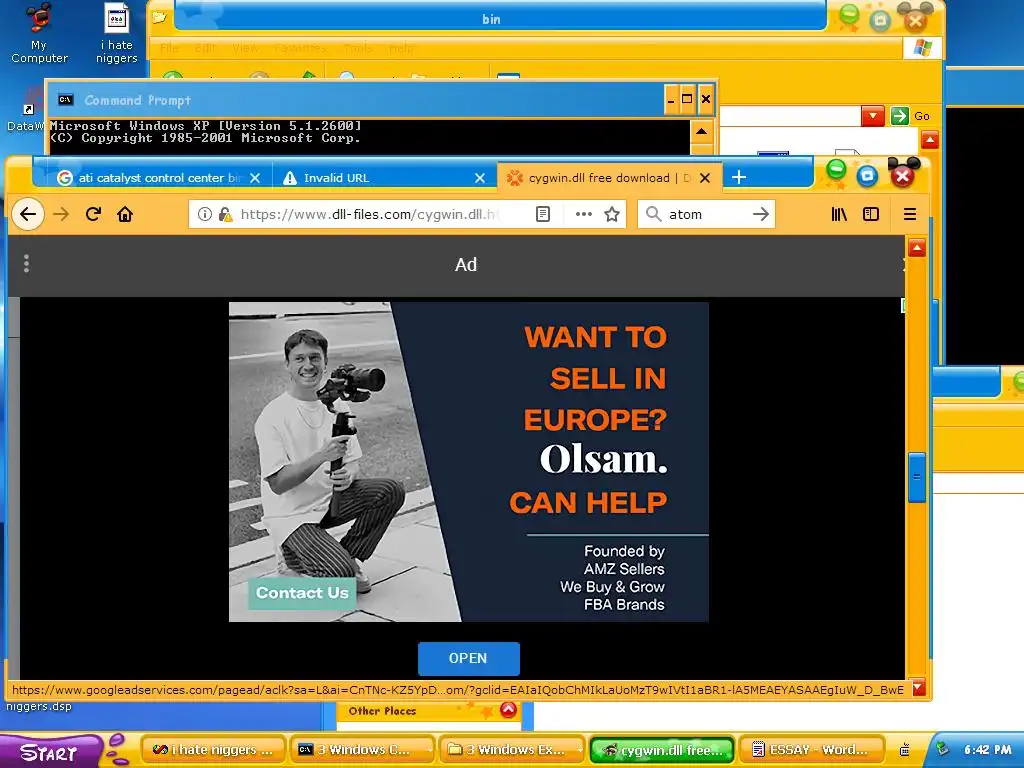
Task: Show site information via the info icon
Action: coord(204,214)
